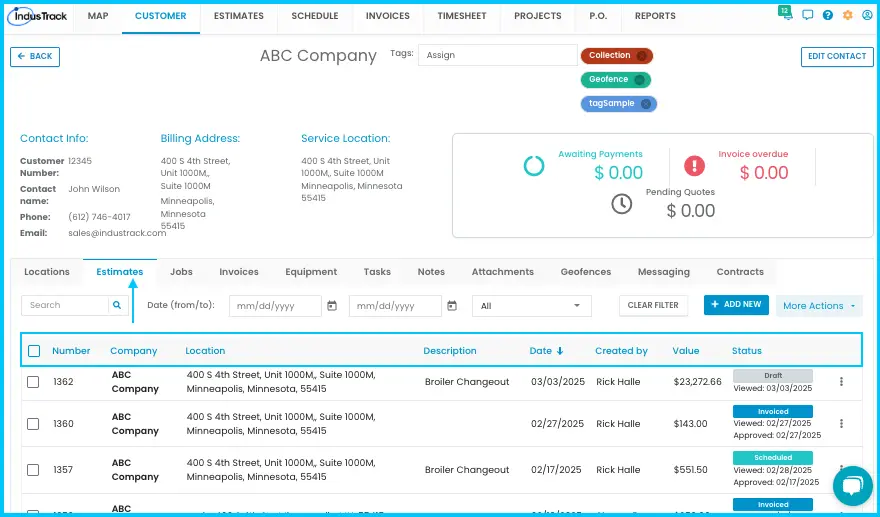Switch to the Messaging tab
880x517 pixels.
click(664, 272)
